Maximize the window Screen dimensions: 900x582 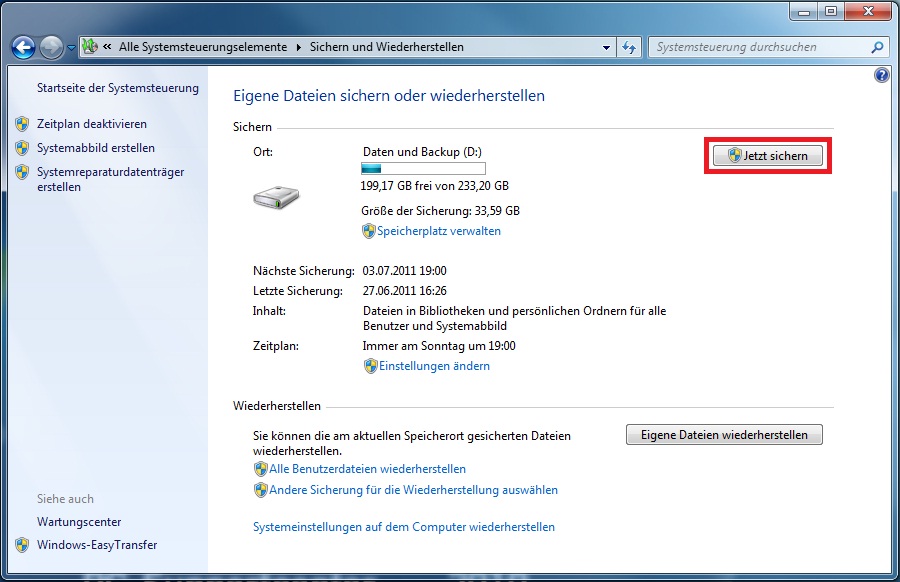831,11
